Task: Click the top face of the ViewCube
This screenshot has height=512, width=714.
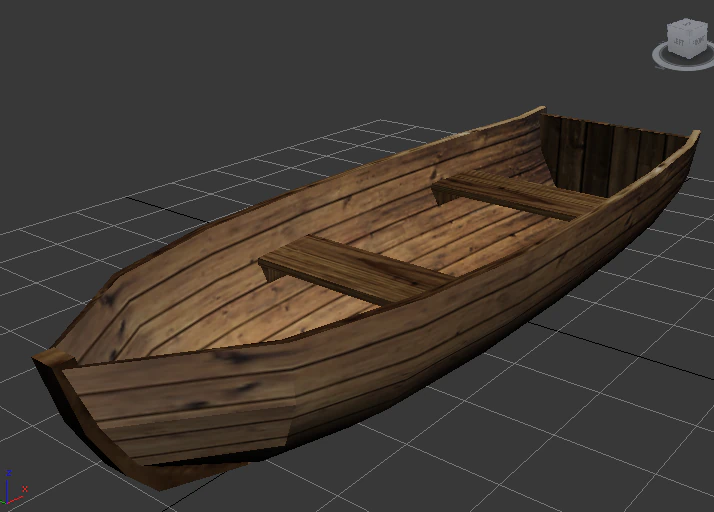Action: (x=688, y=26)
